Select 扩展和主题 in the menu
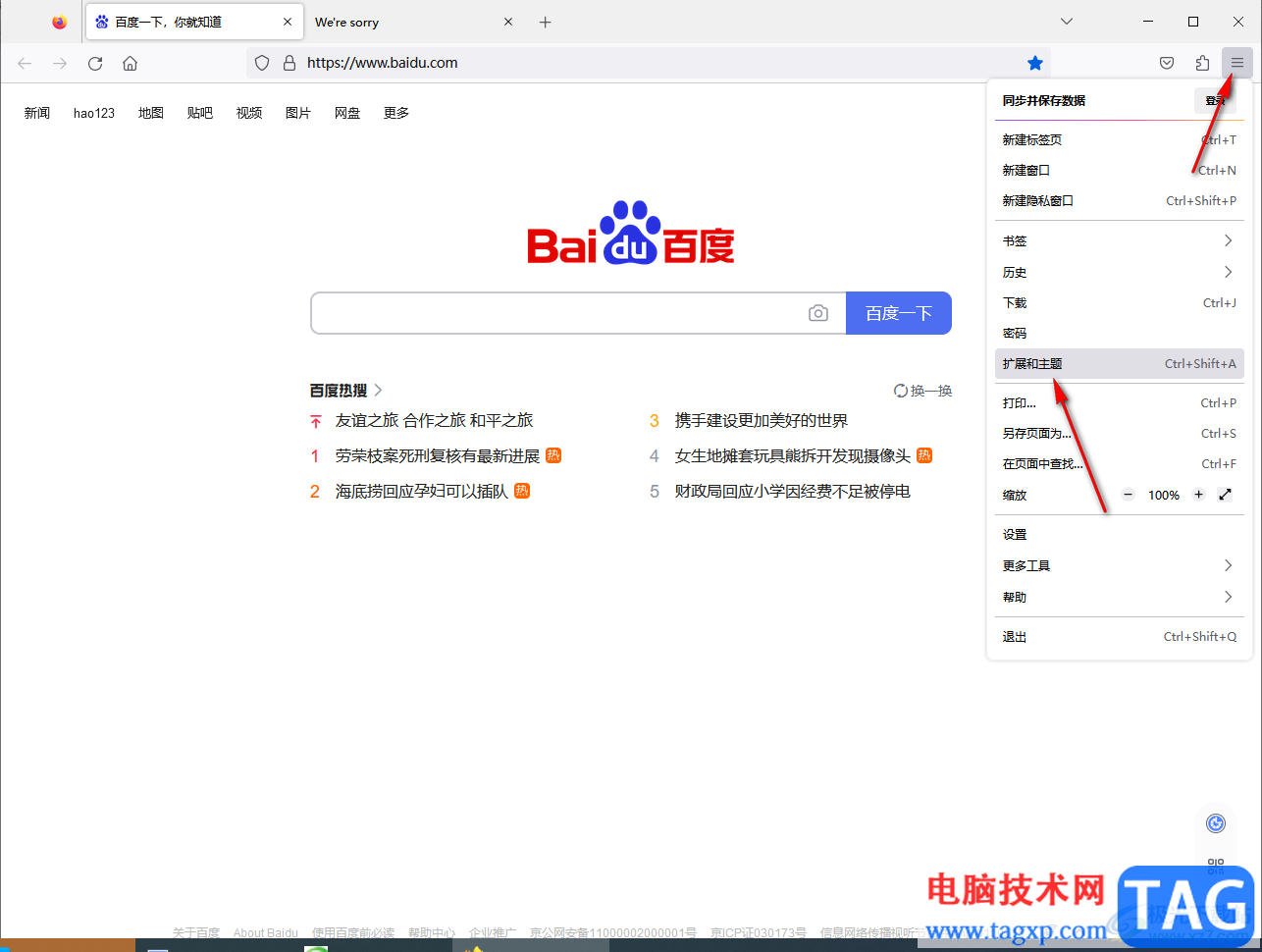The height and width of the screenshot is (952, 1262). tap(1120, 363)
